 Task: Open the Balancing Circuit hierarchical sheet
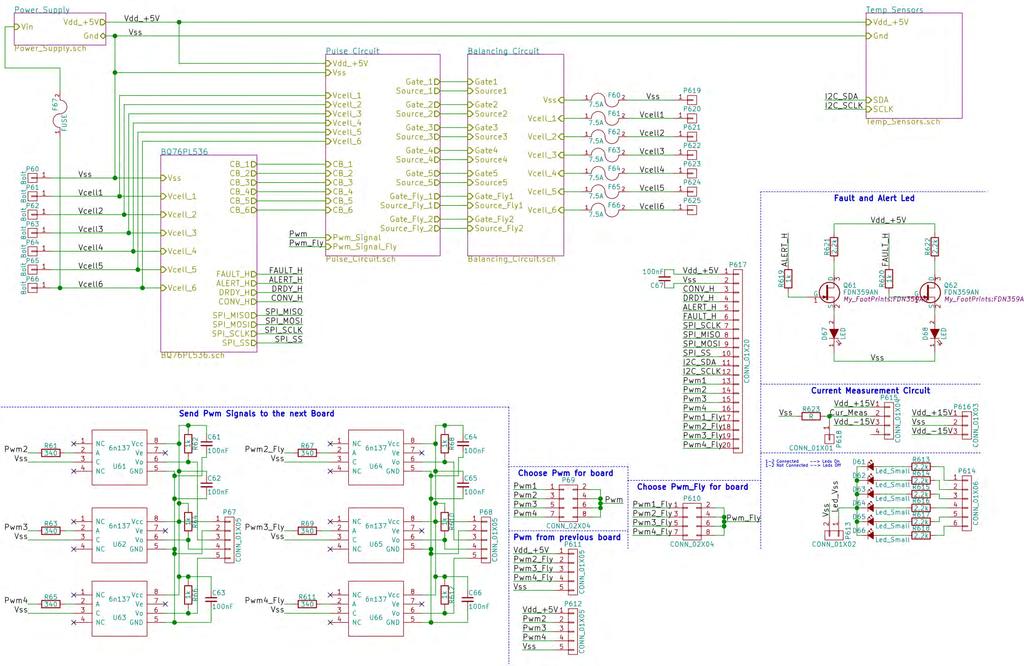click(515, 155)
